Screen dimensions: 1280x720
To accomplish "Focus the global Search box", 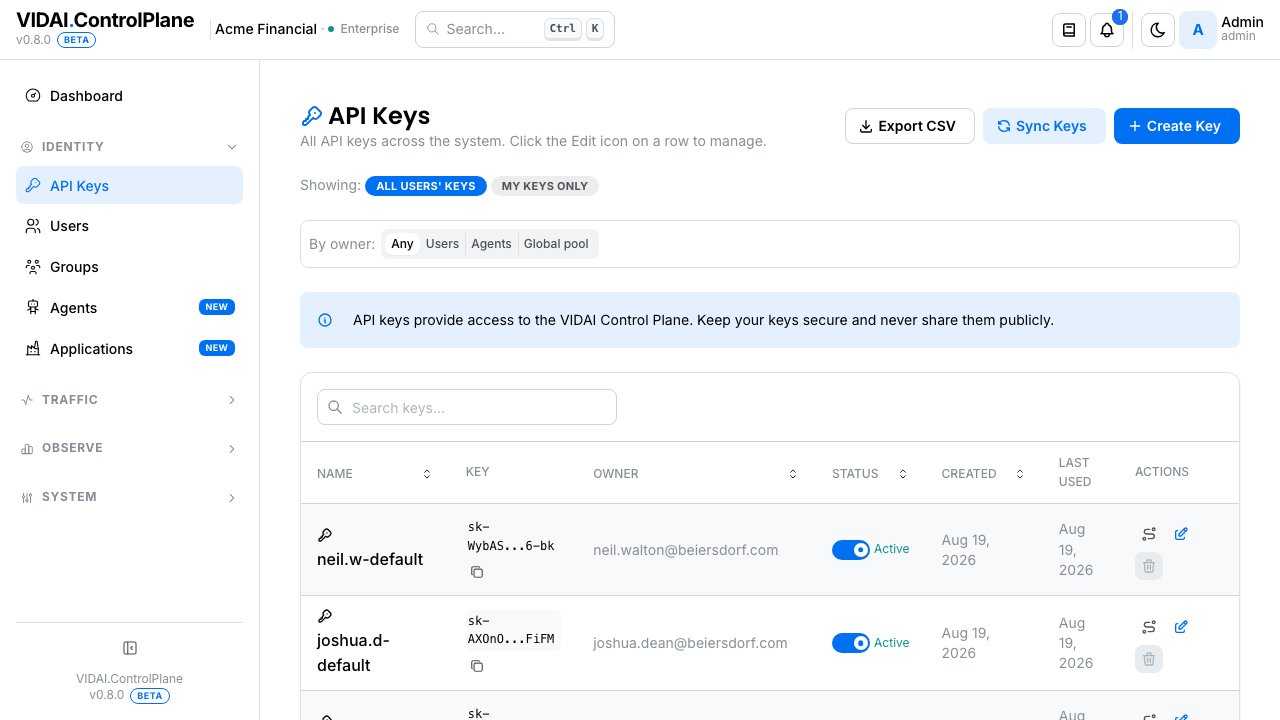I will [x=514, y=29].
